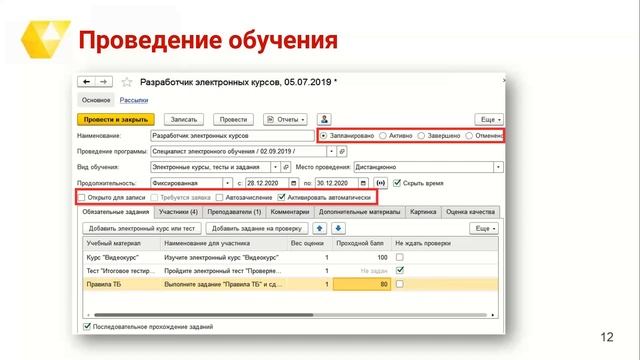
Task: Go forward with the right arrow button
Action: (104, 82)
